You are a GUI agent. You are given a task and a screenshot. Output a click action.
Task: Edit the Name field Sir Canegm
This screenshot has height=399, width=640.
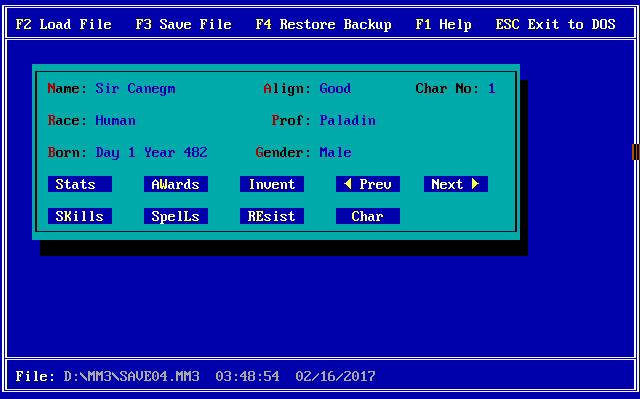[136, 89]
